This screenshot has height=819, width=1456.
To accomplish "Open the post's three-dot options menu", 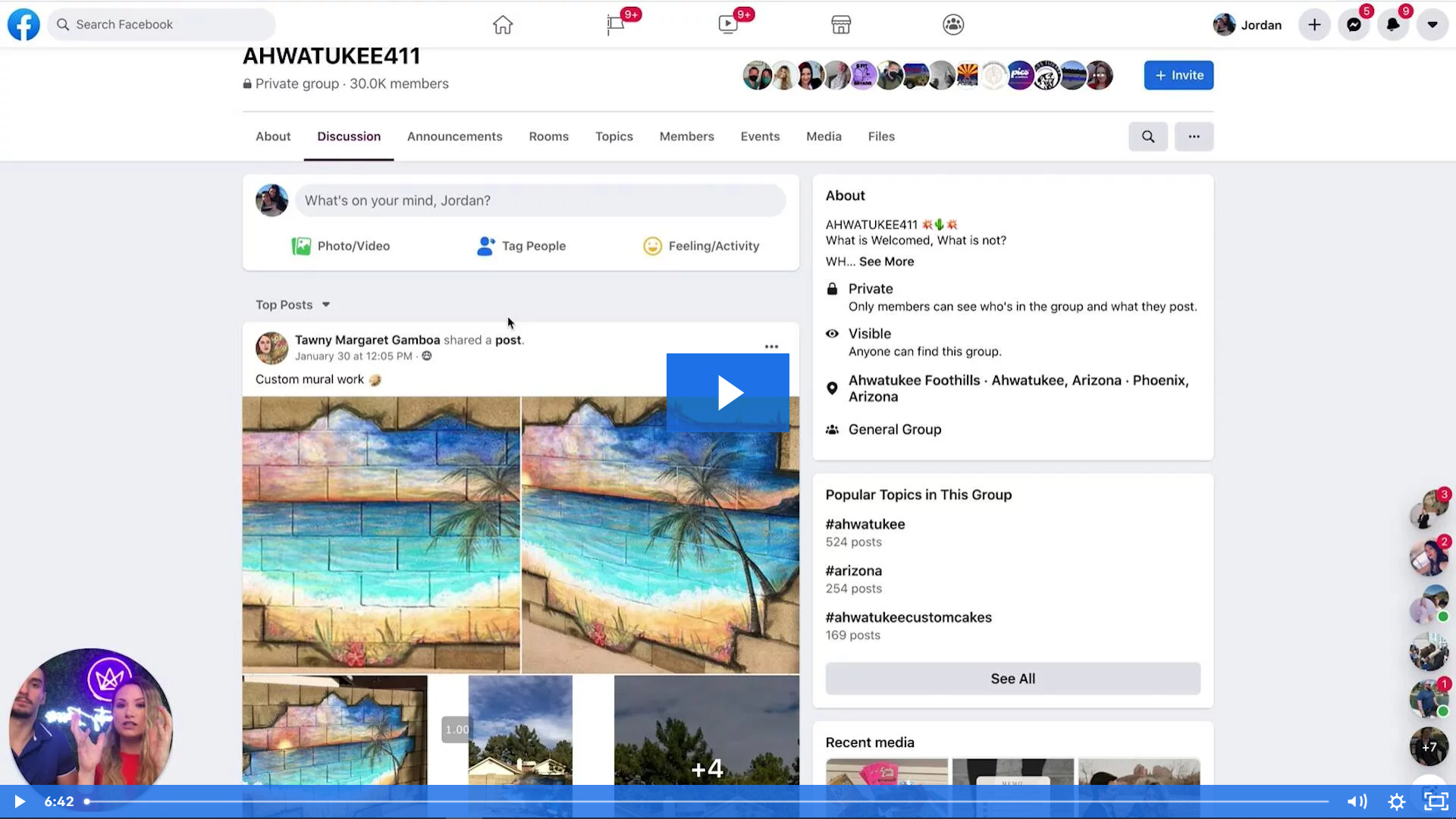I will pos(771,347).
